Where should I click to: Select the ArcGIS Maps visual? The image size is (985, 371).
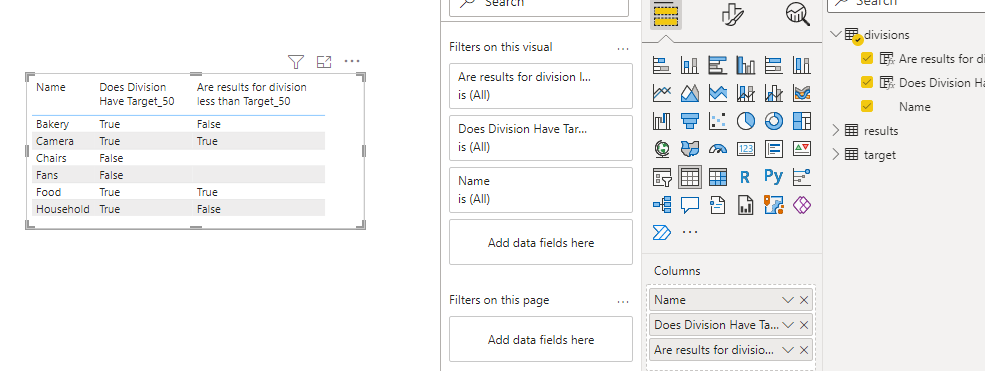[x=773, y=205]
